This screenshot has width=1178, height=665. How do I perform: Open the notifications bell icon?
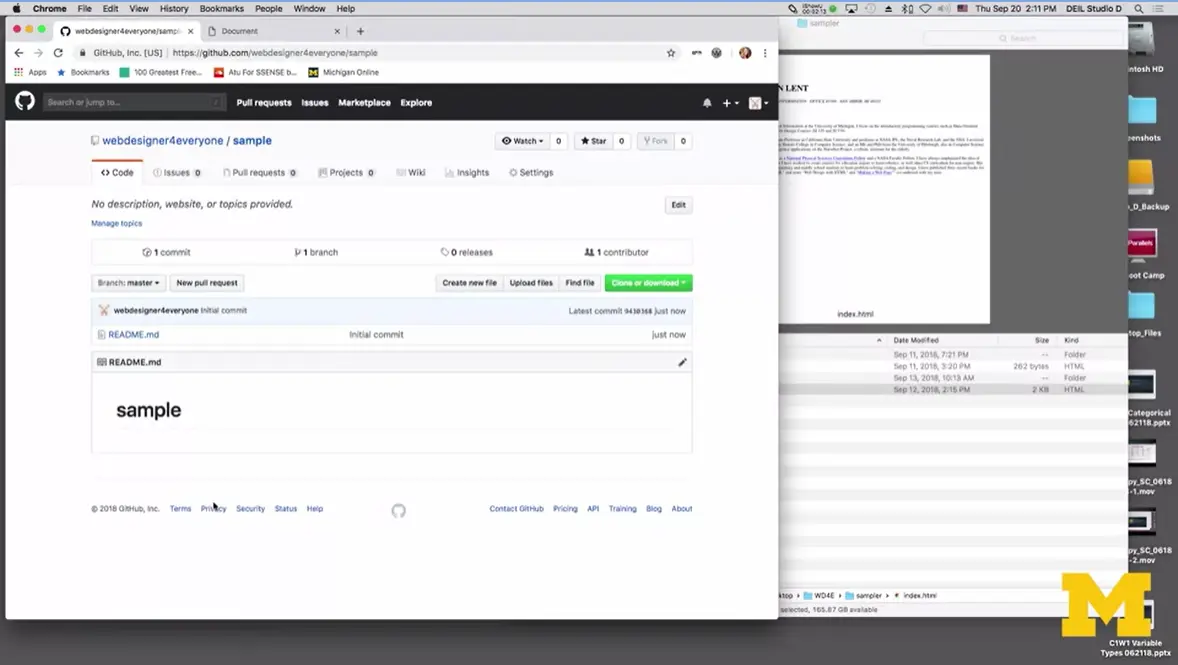pyautogui.click(x=706, y=102)
